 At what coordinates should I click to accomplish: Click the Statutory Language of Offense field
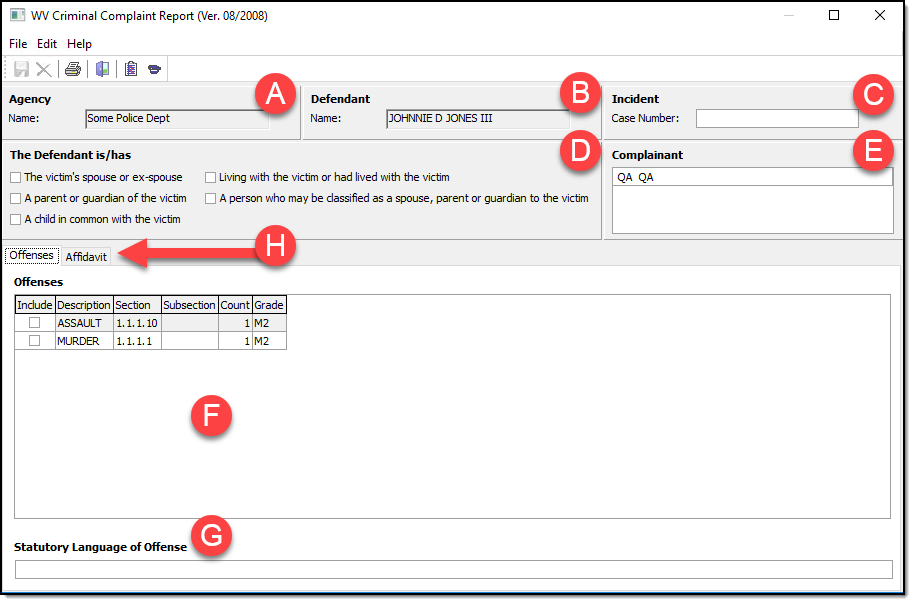453,570
